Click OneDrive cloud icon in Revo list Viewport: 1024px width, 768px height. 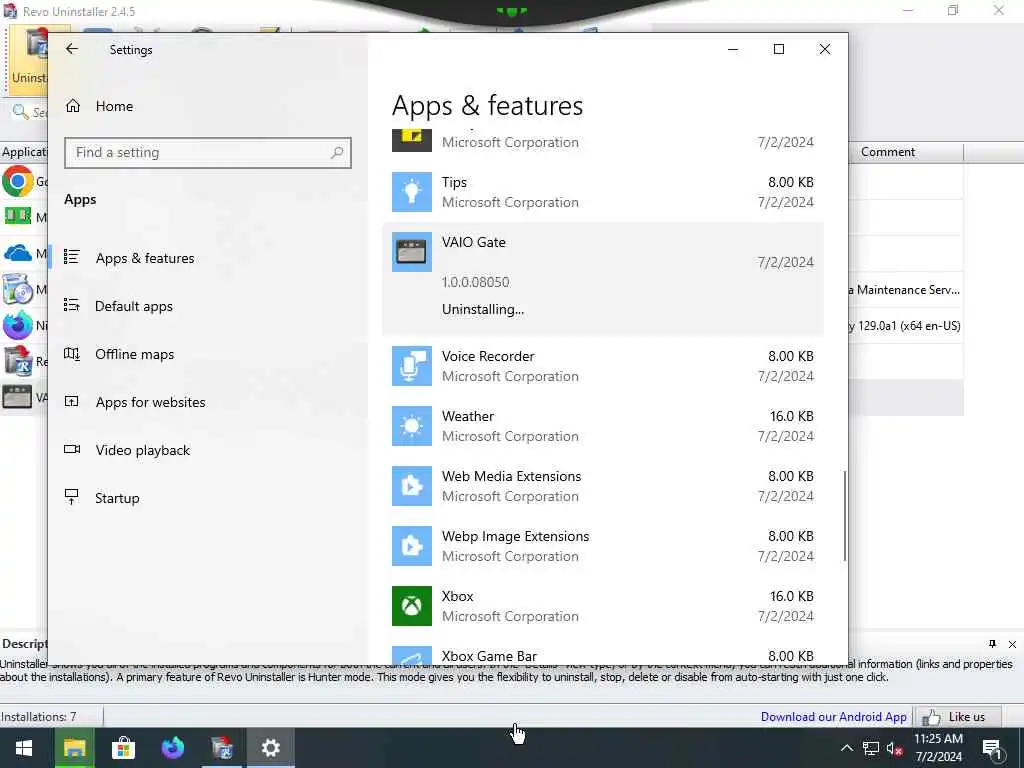18,253
